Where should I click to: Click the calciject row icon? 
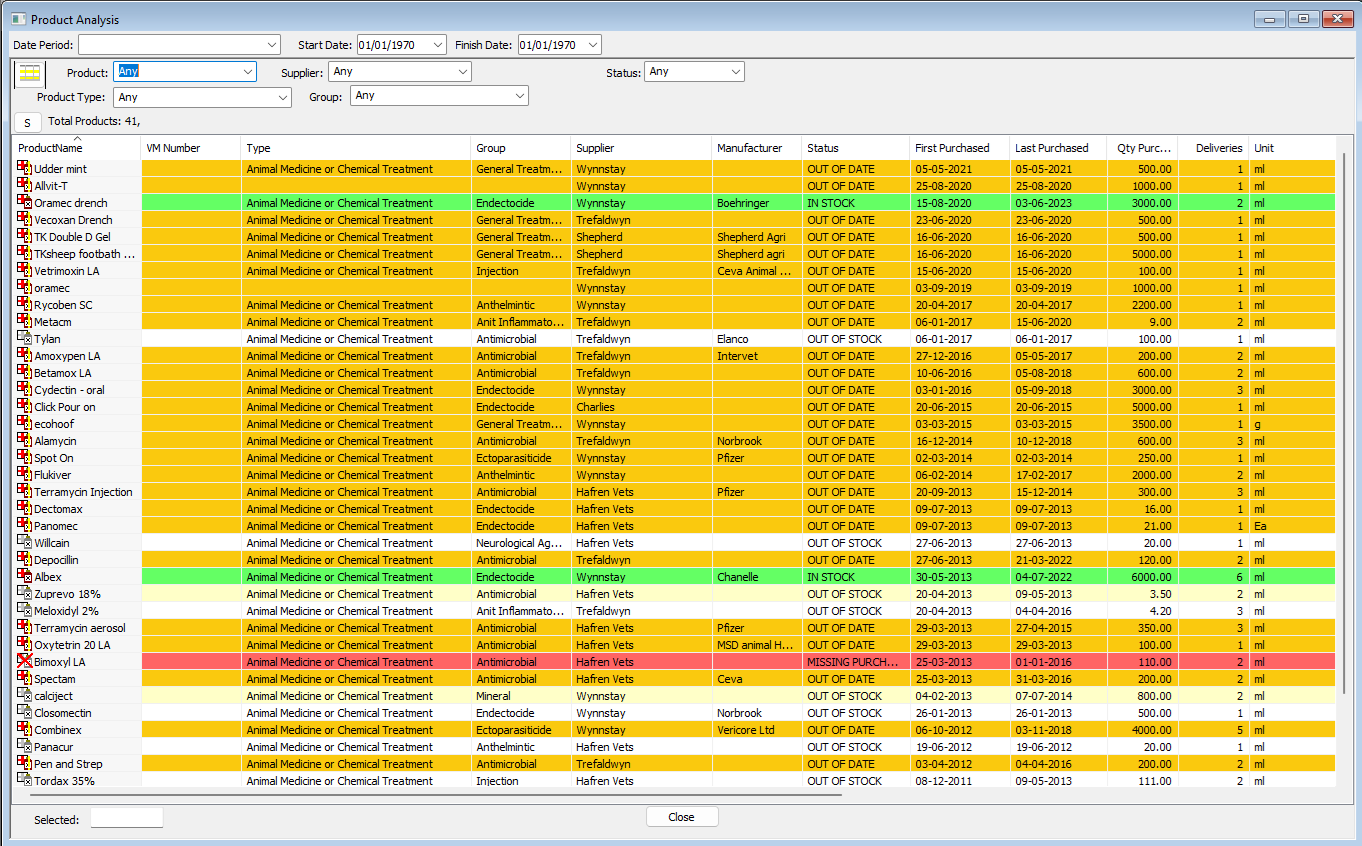coord(25,696)
